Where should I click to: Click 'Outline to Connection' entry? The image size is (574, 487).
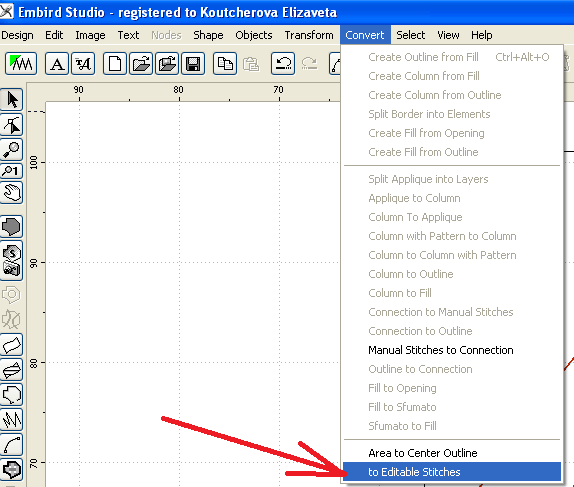click(452, 369)
